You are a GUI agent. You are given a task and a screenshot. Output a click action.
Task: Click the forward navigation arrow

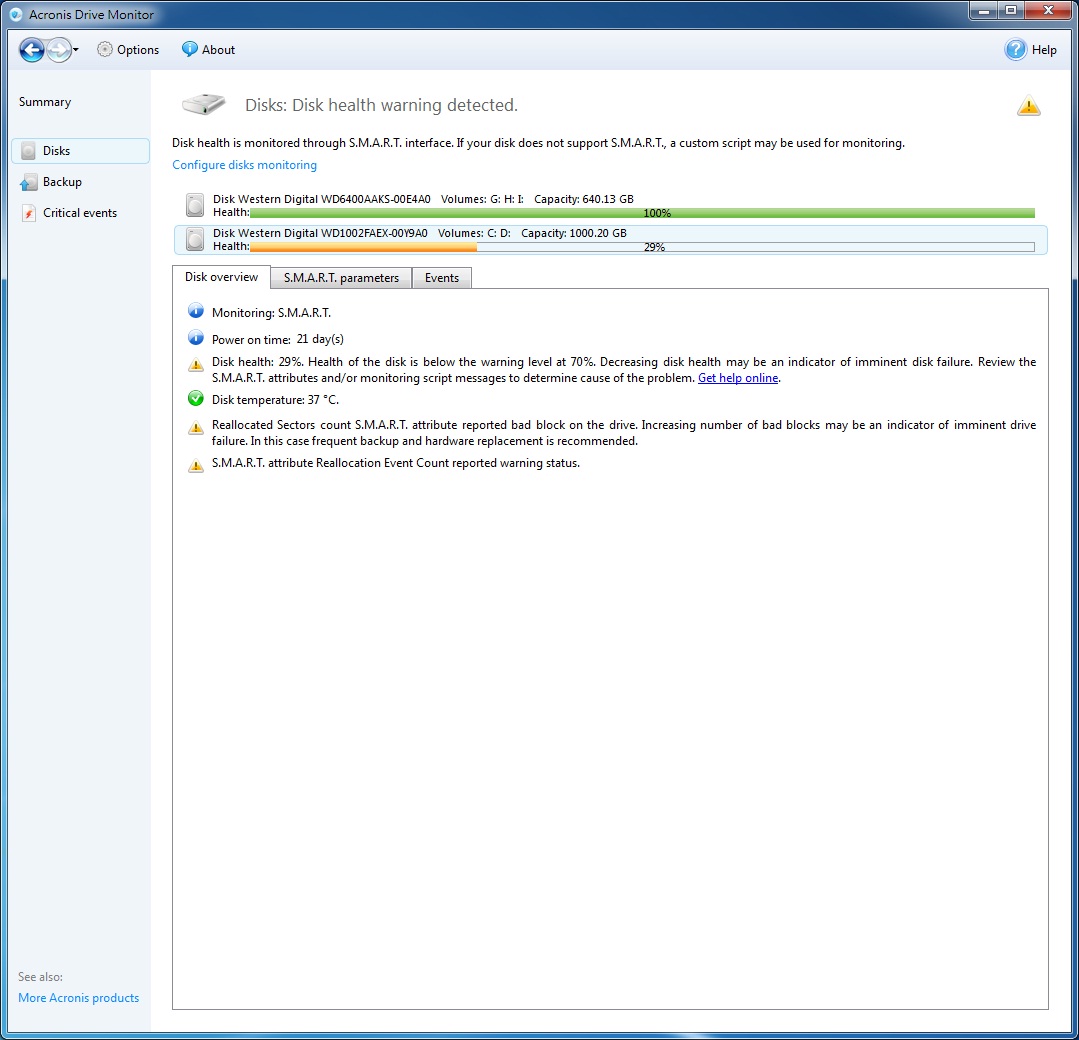pos(59,50)
